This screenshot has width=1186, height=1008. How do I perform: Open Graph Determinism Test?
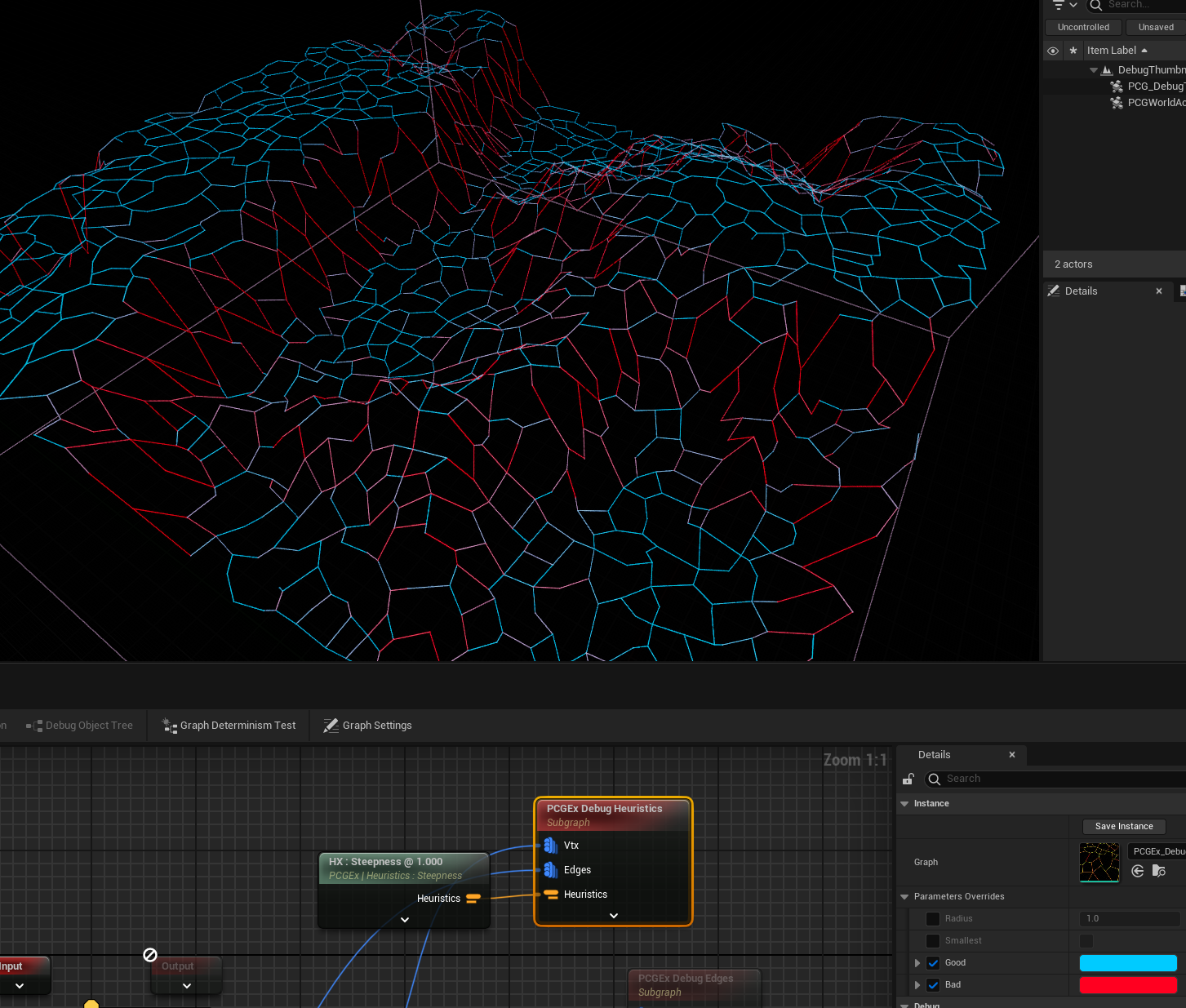point(229,726)
